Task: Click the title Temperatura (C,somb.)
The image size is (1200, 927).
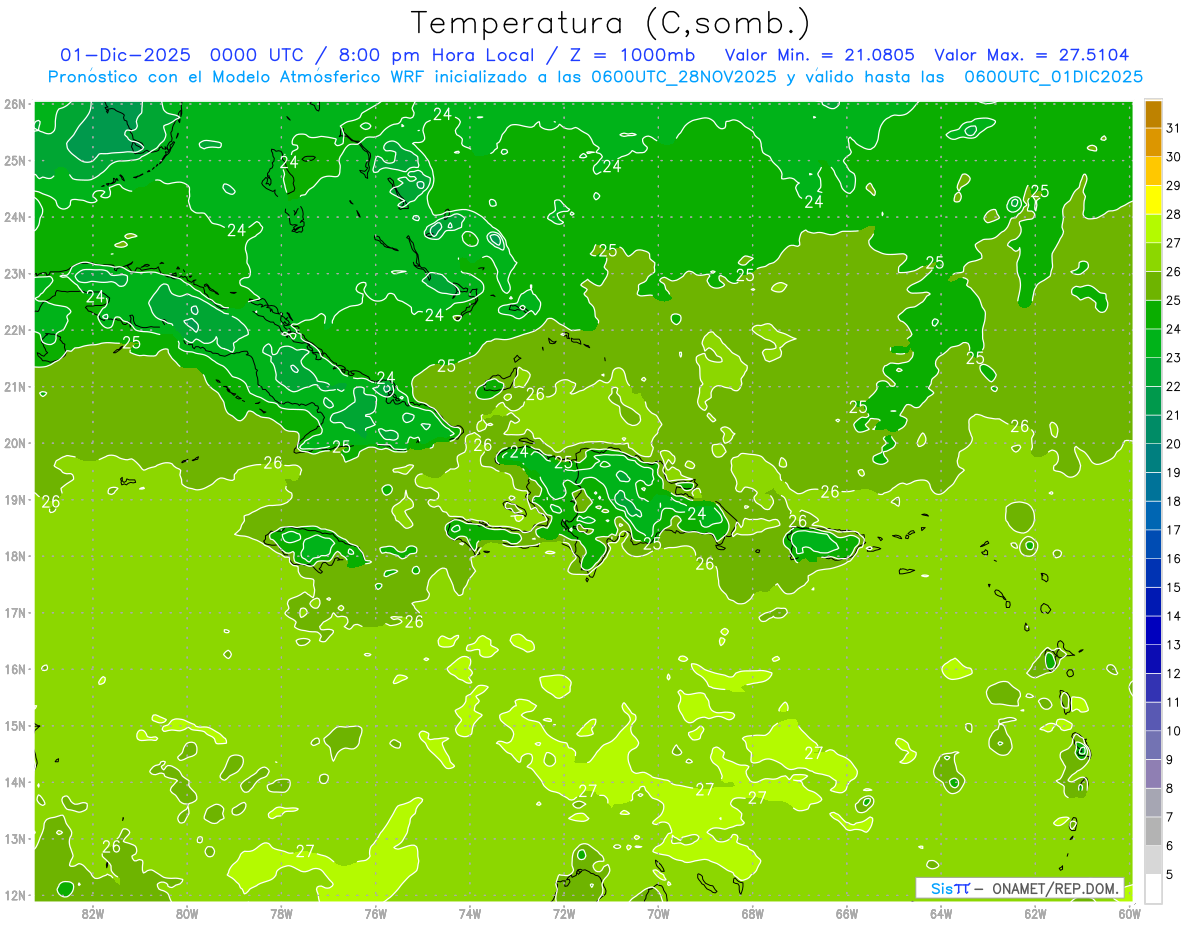Action: tap(611, 24)
